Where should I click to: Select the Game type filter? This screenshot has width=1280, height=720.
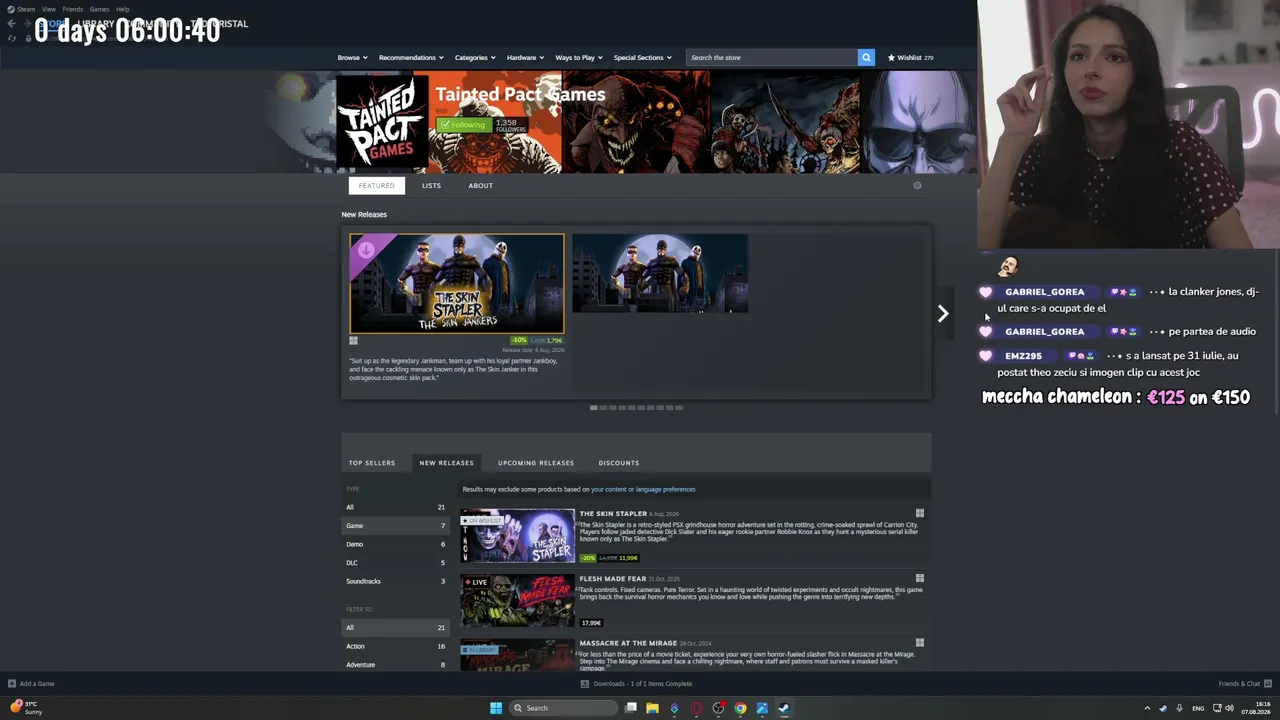[x=396, y=526]
